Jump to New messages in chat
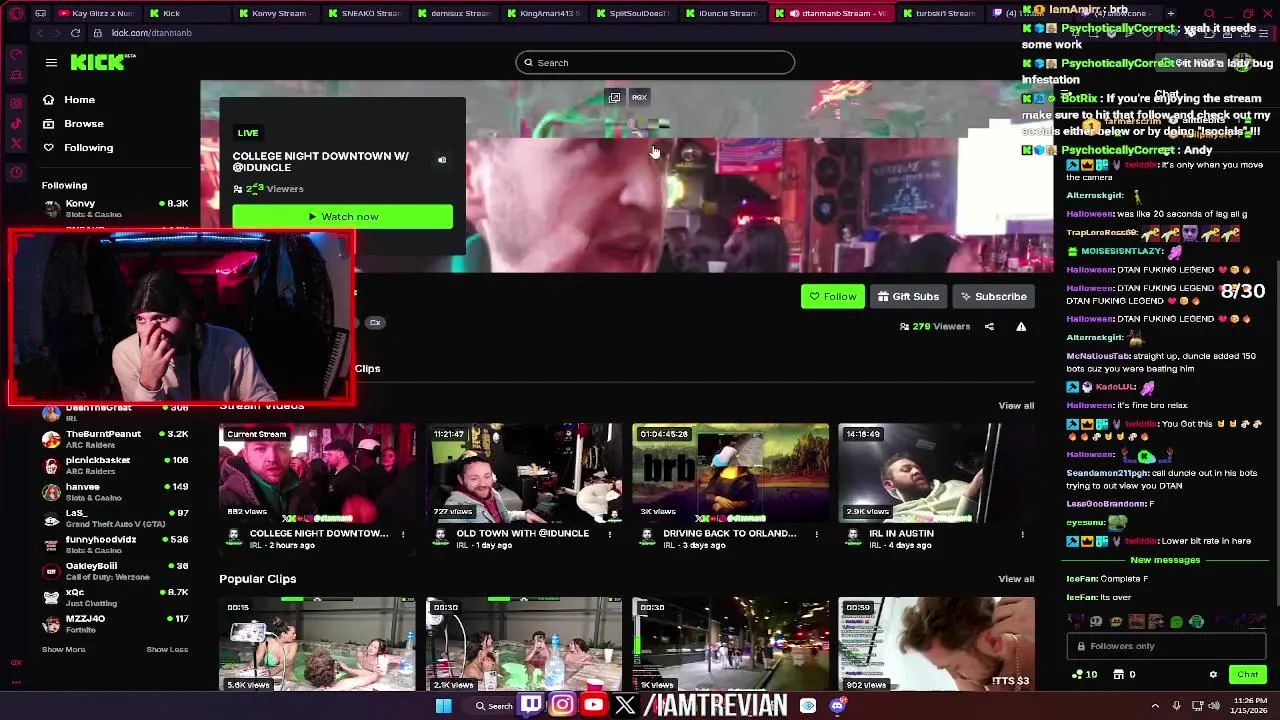Screen dimensions: 1280x720 point(1165,560)
